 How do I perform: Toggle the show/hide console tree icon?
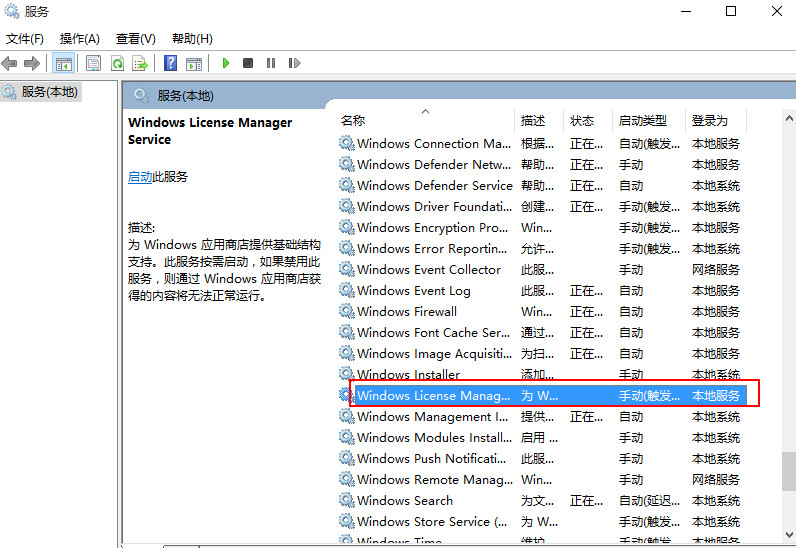(63, 63)
